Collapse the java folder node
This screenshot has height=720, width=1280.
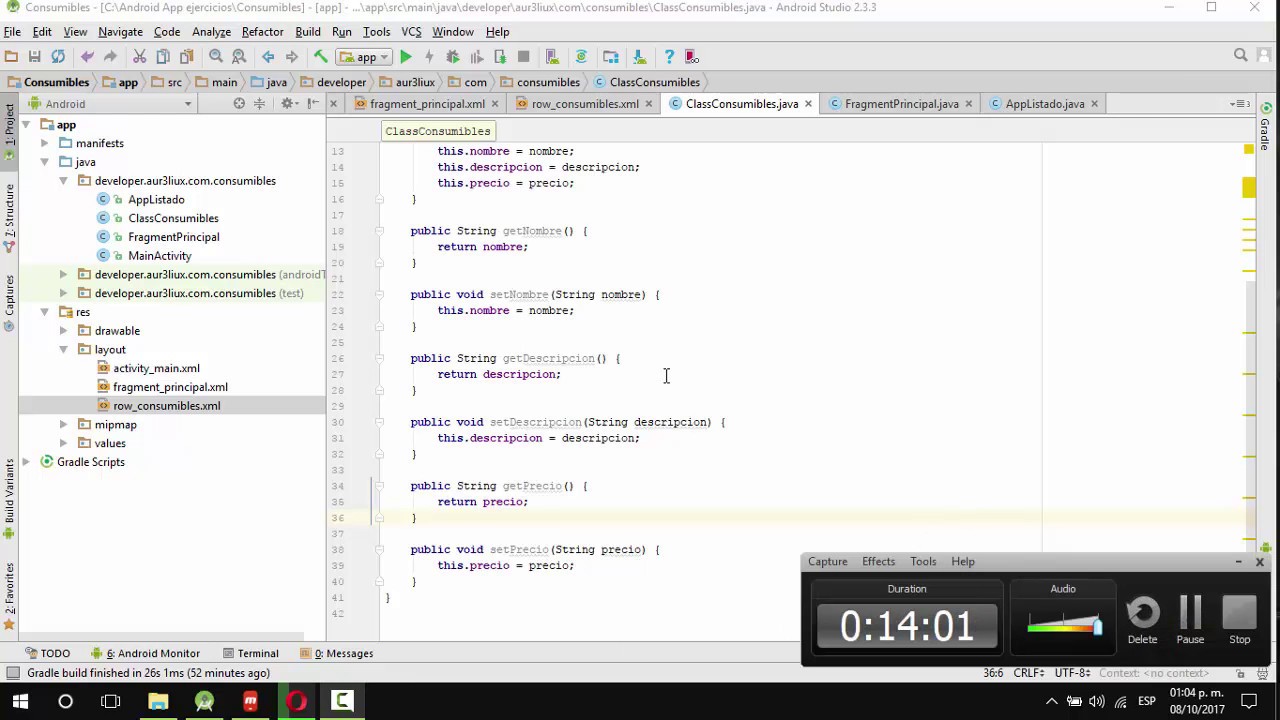(45, 162)
